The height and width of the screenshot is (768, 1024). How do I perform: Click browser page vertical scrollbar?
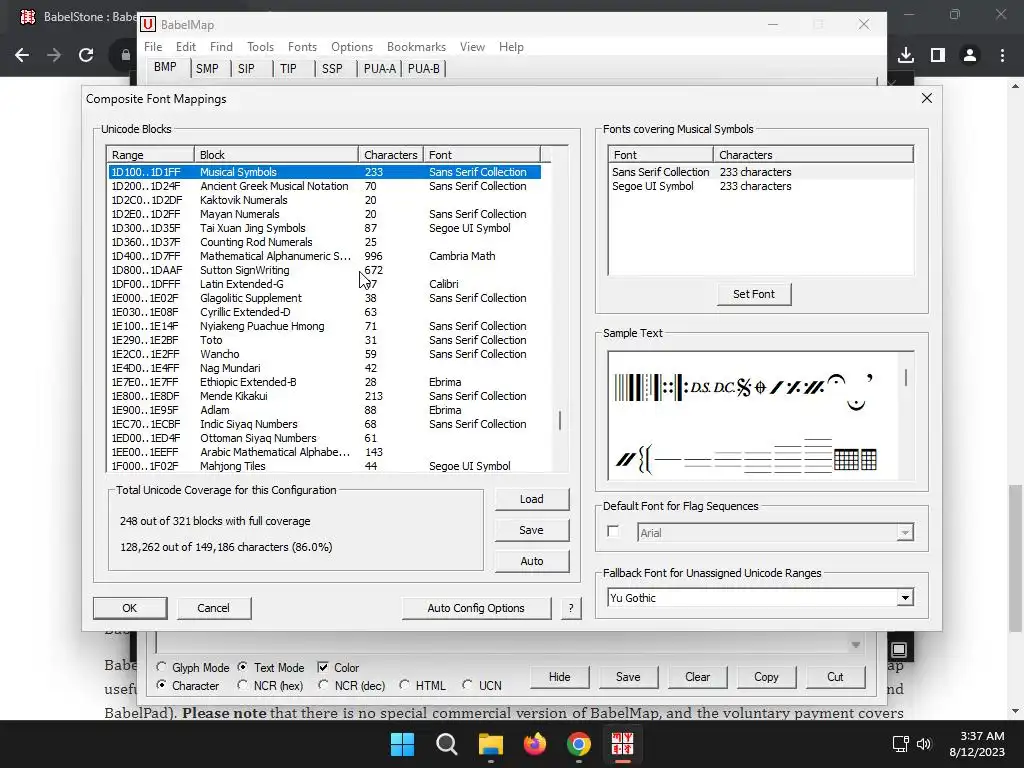pos(1015,558)
